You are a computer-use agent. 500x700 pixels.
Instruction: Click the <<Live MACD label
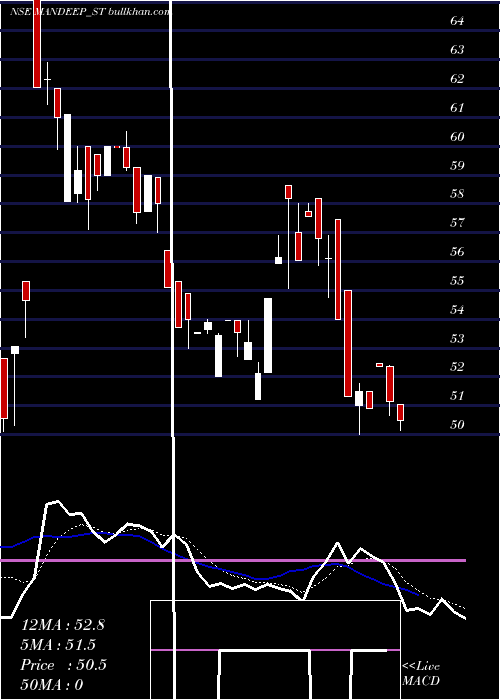pyautogui.click(x=421, y=674)
